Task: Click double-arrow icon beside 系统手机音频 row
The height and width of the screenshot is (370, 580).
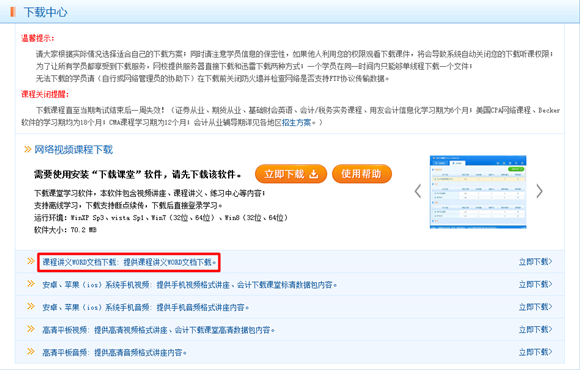Action: 31,306
